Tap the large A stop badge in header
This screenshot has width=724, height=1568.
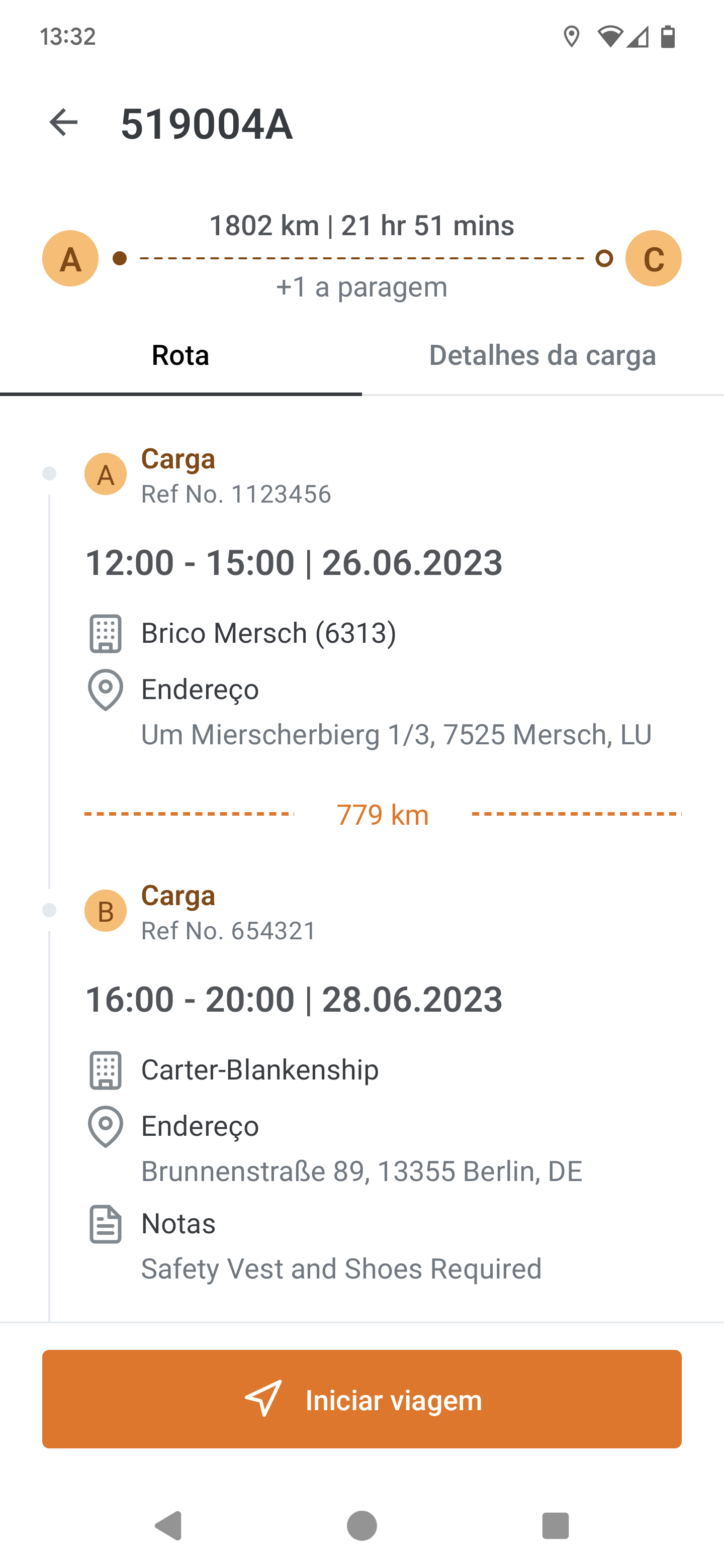pyautogui.click(x=70, y=258)
